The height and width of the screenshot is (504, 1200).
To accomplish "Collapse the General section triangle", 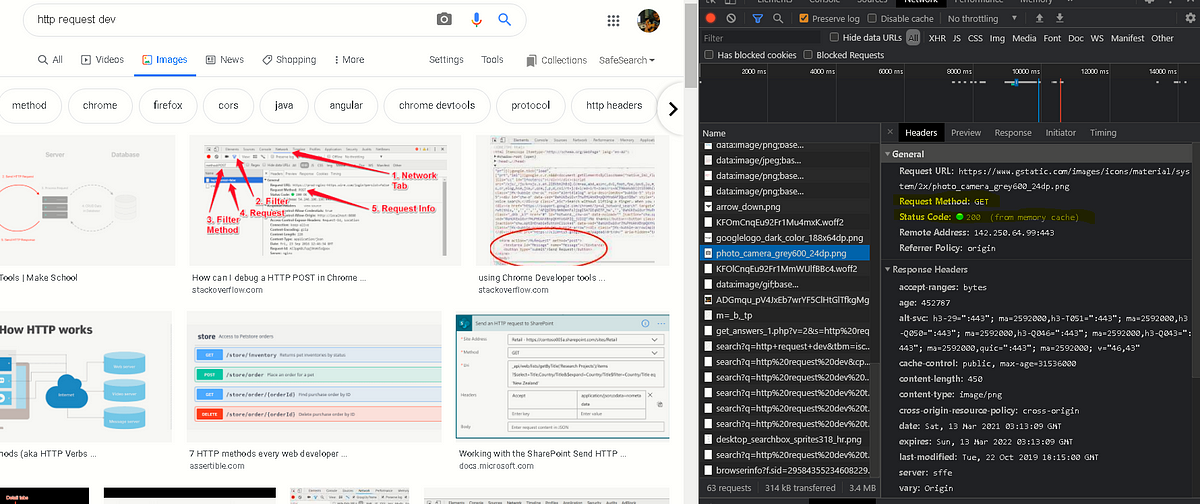I will (x=888, y=154).
